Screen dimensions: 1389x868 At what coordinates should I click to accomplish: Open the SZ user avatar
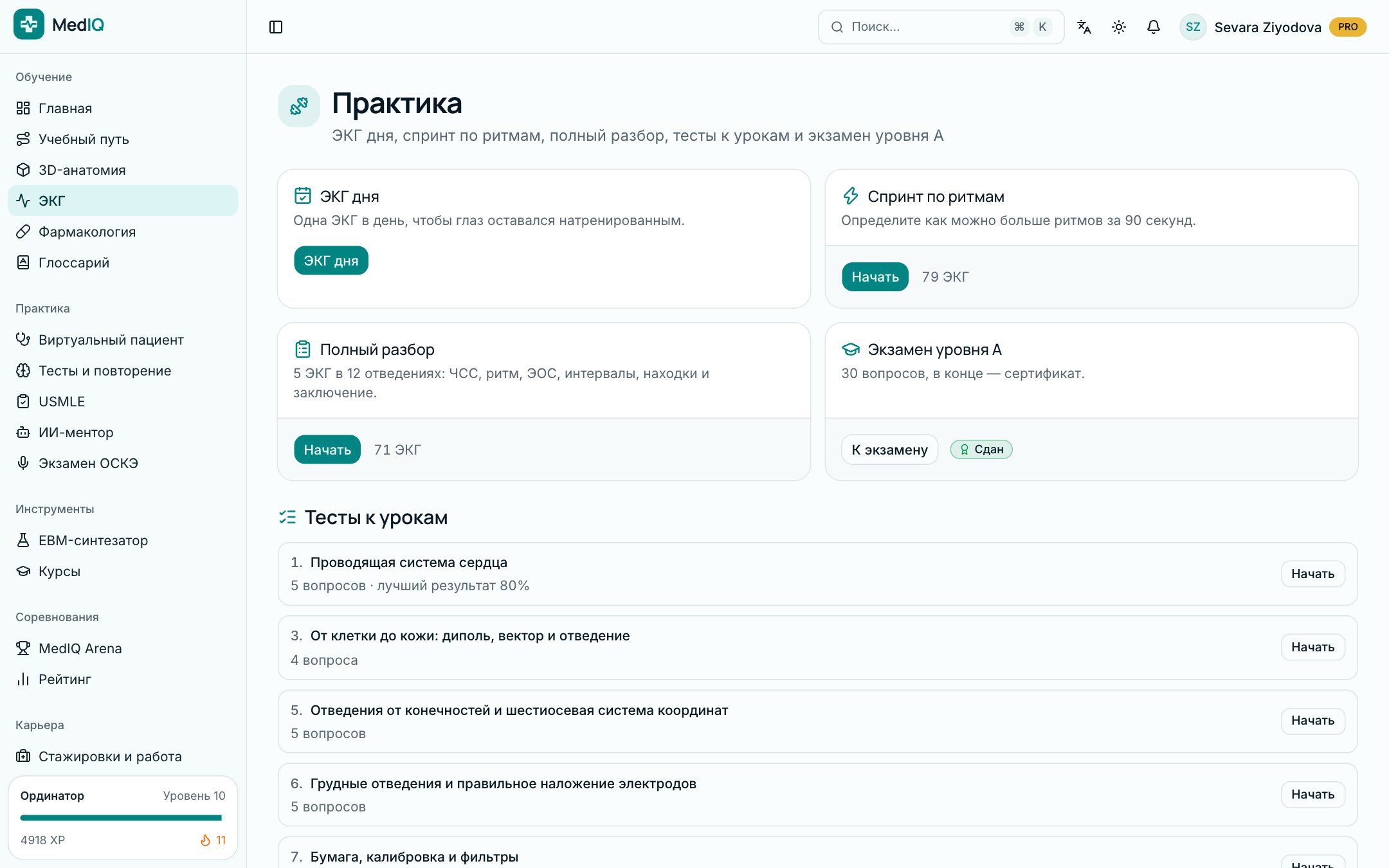coord(1193,27)
